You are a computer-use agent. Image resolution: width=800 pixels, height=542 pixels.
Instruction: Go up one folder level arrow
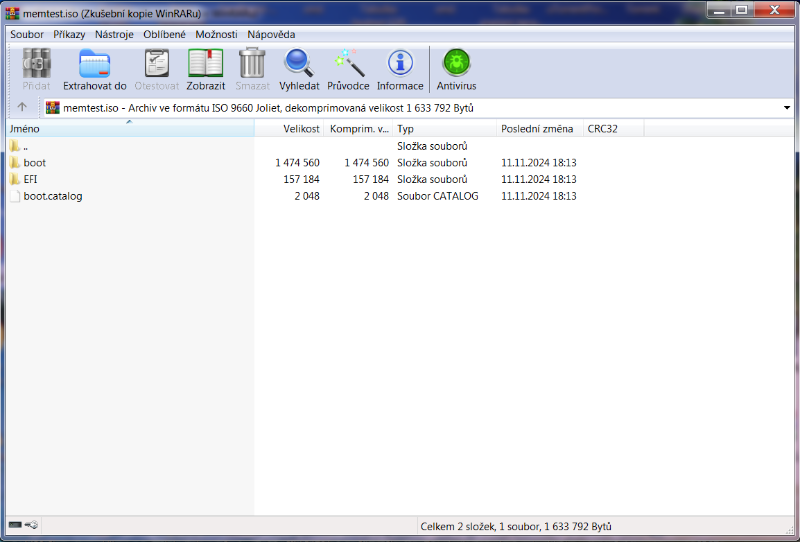22,108
